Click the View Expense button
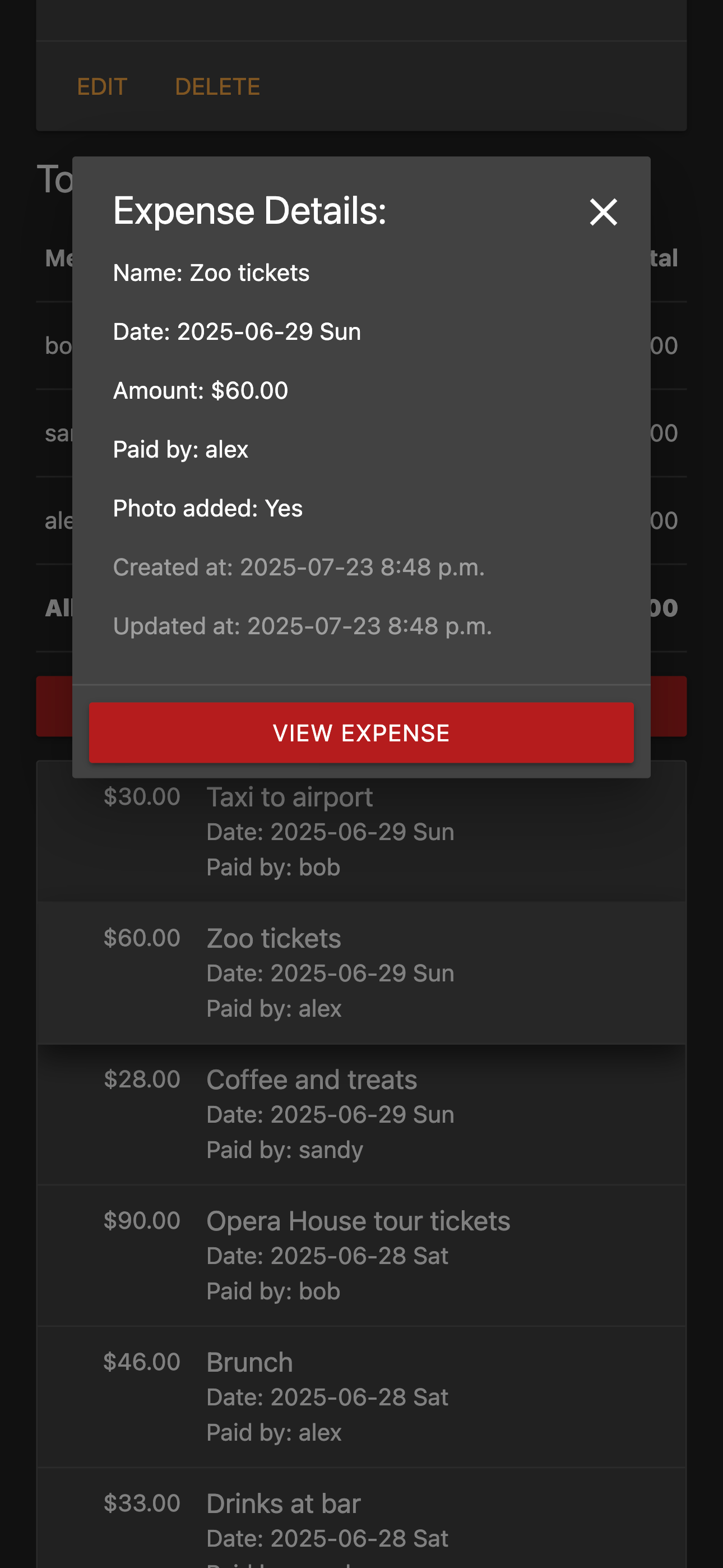 [361, 732]
